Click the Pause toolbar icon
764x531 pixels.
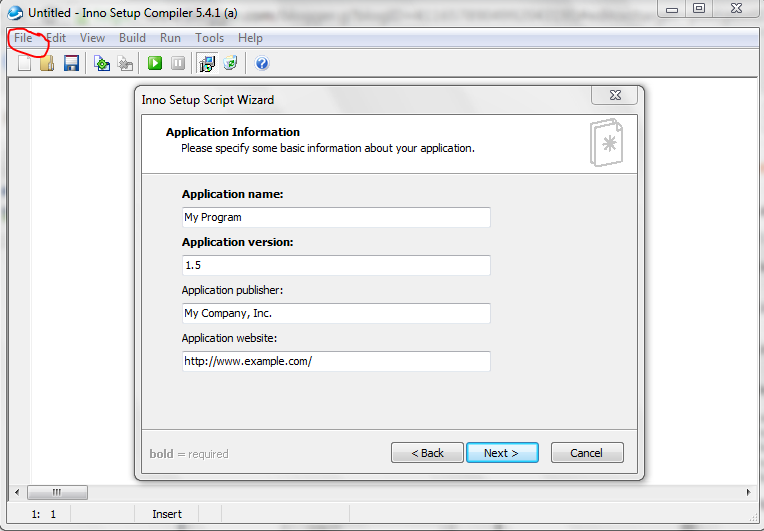[178, 63]
